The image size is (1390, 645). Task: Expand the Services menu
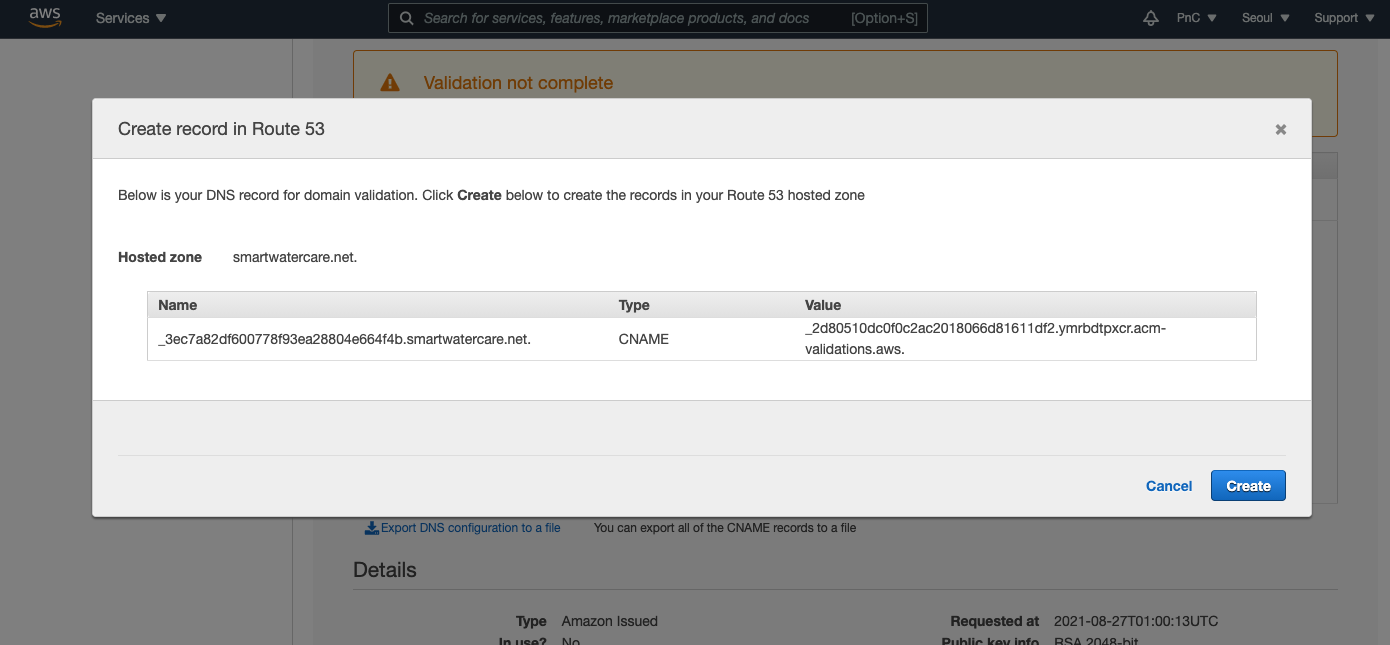pos(131,18)
